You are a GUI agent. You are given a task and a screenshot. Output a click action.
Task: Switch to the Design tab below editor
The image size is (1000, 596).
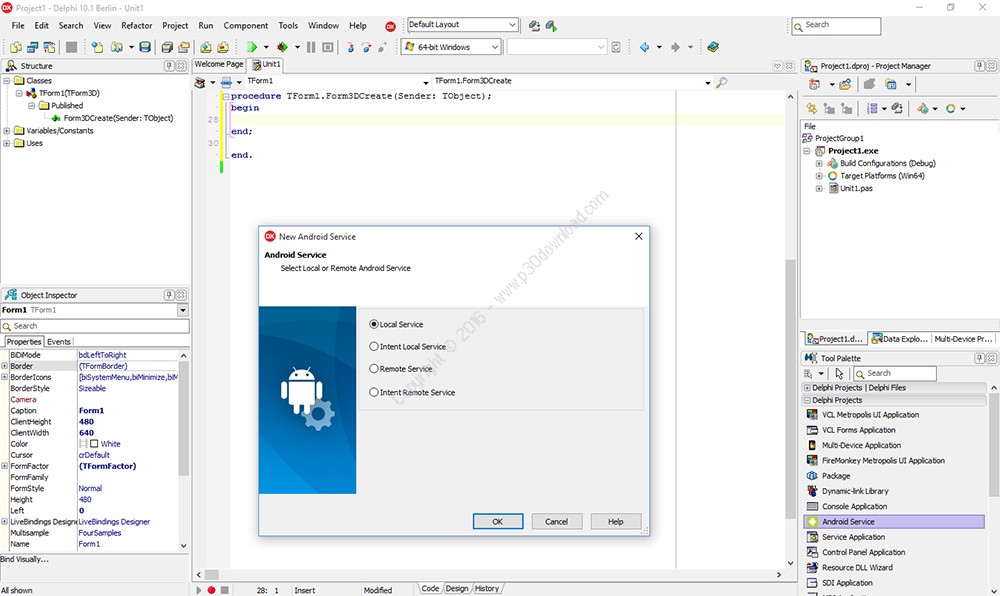click(x=457, y=588)
